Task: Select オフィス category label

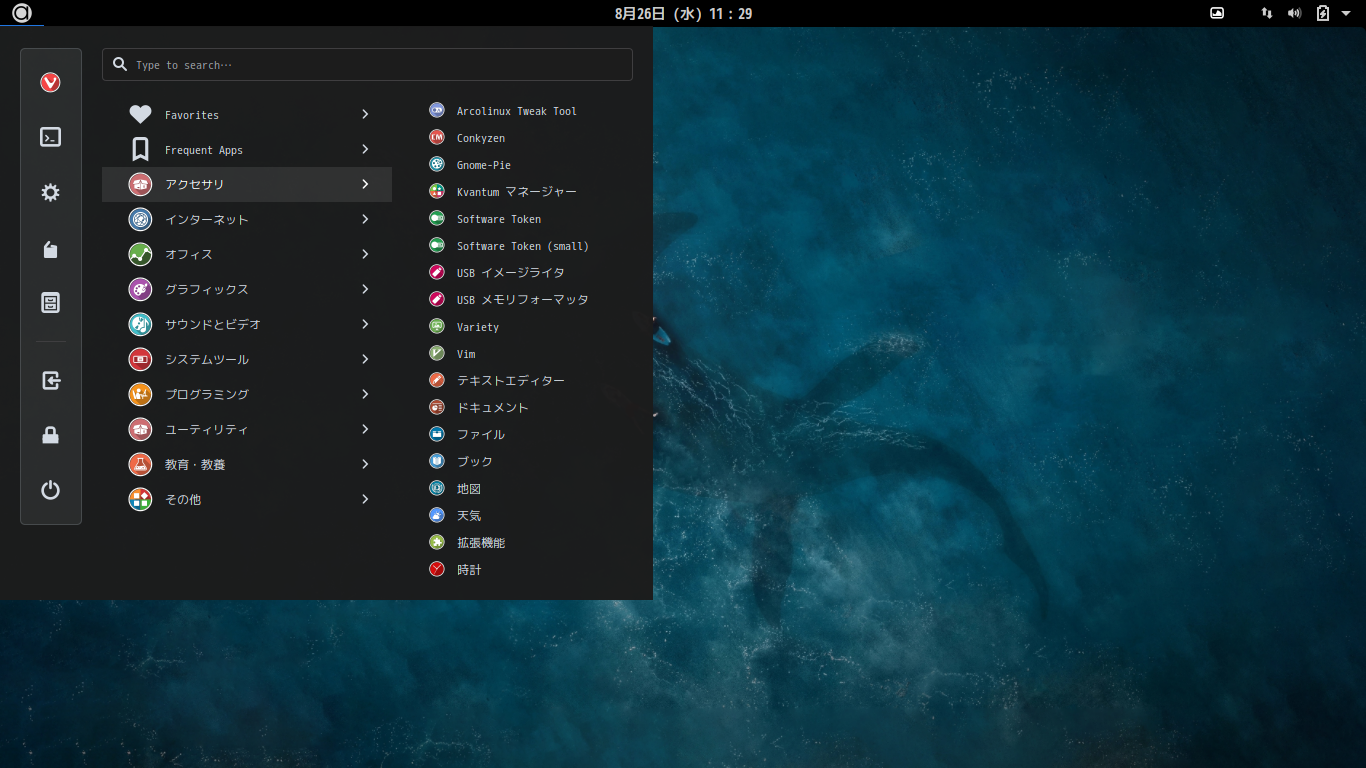Action: pyautogui.click(x=189, y=255)
